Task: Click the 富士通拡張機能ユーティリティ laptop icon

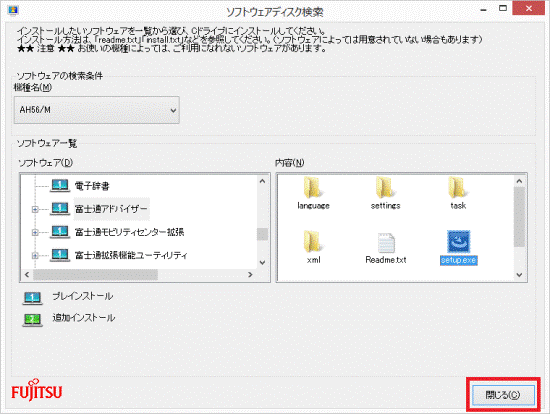Action: pos(60,255)
